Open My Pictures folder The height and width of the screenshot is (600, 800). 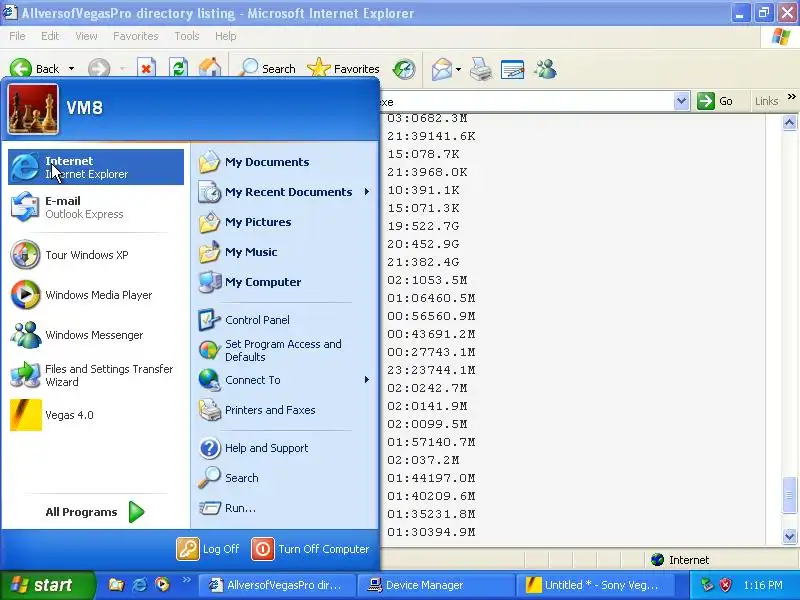click(x=284, y=222)
